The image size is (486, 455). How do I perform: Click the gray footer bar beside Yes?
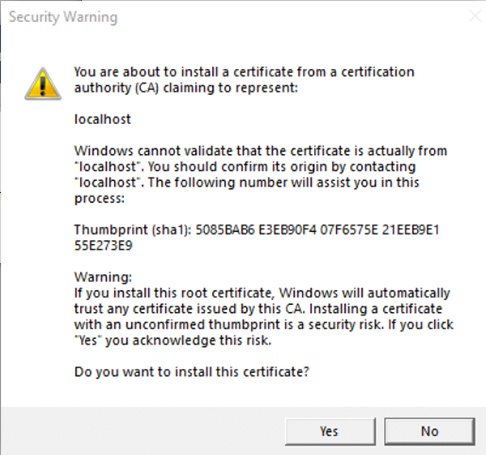click(x=143, y=431)
